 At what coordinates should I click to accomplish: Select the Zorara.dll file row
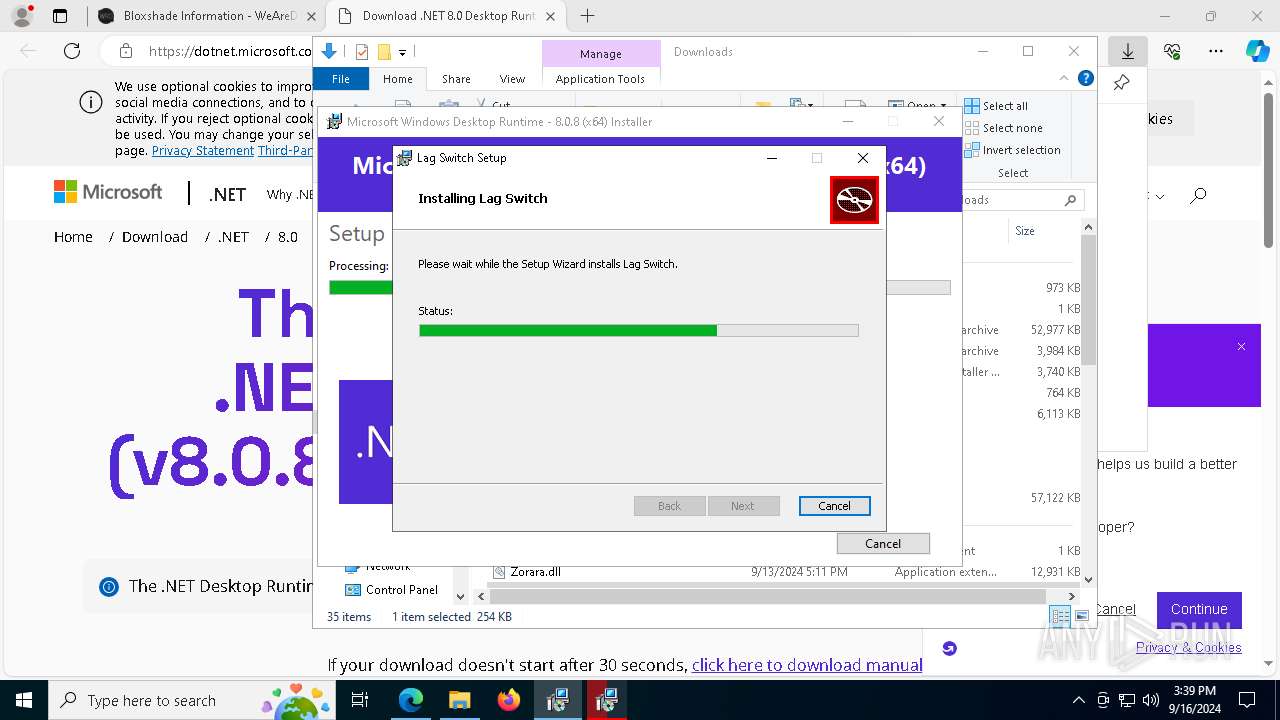(784, 572)
